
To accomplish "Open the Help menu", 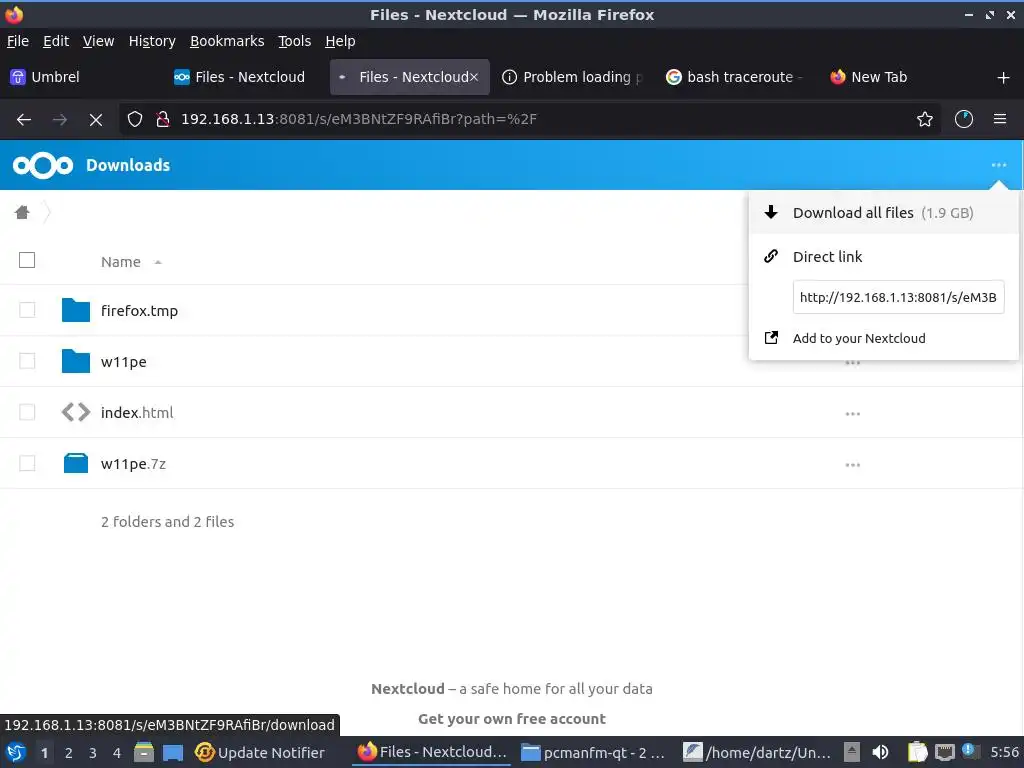I will (340, 41).
